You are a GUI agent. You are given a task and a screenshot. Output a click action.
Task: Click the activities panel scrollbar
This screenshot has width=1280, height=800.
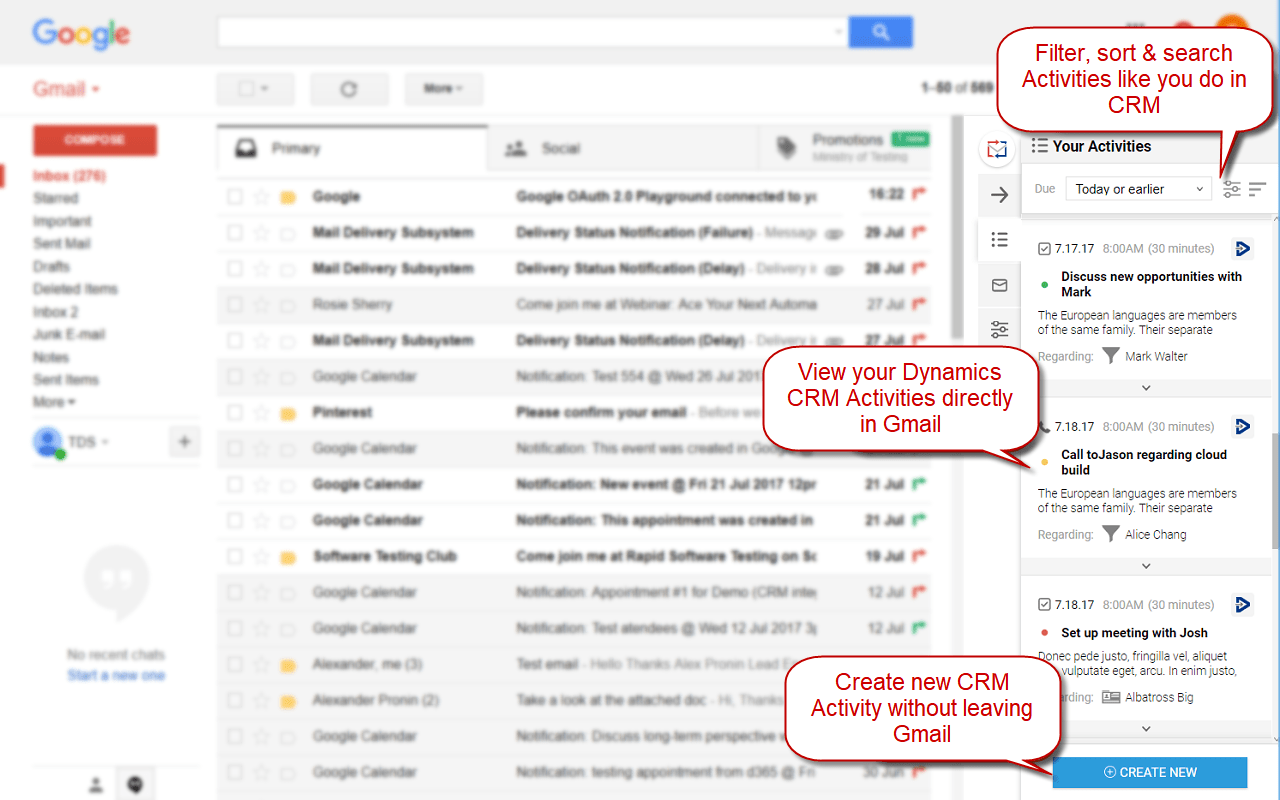1275,490
